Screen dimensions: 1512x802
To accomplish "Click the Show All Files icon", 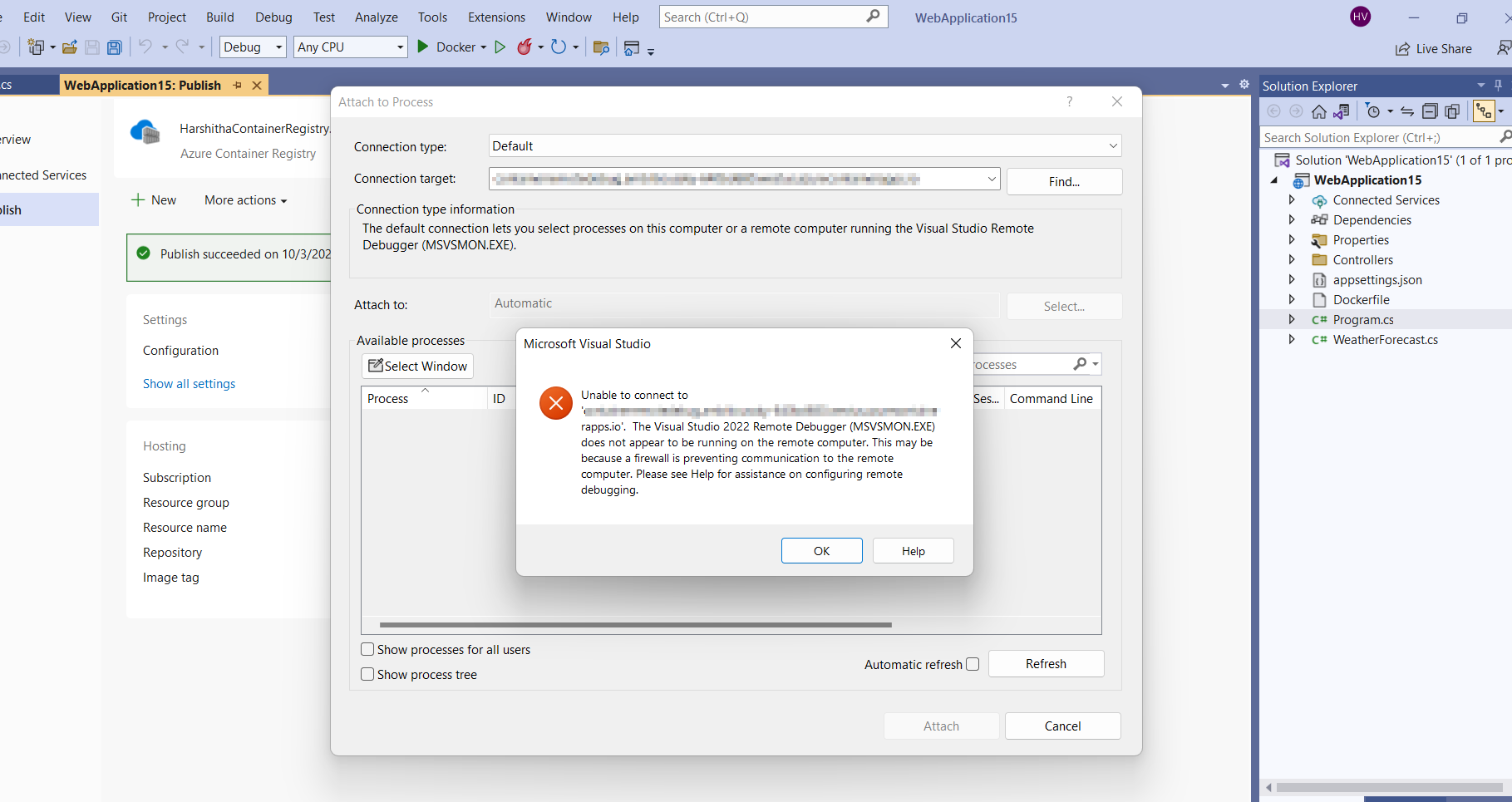I will 1452,111.
